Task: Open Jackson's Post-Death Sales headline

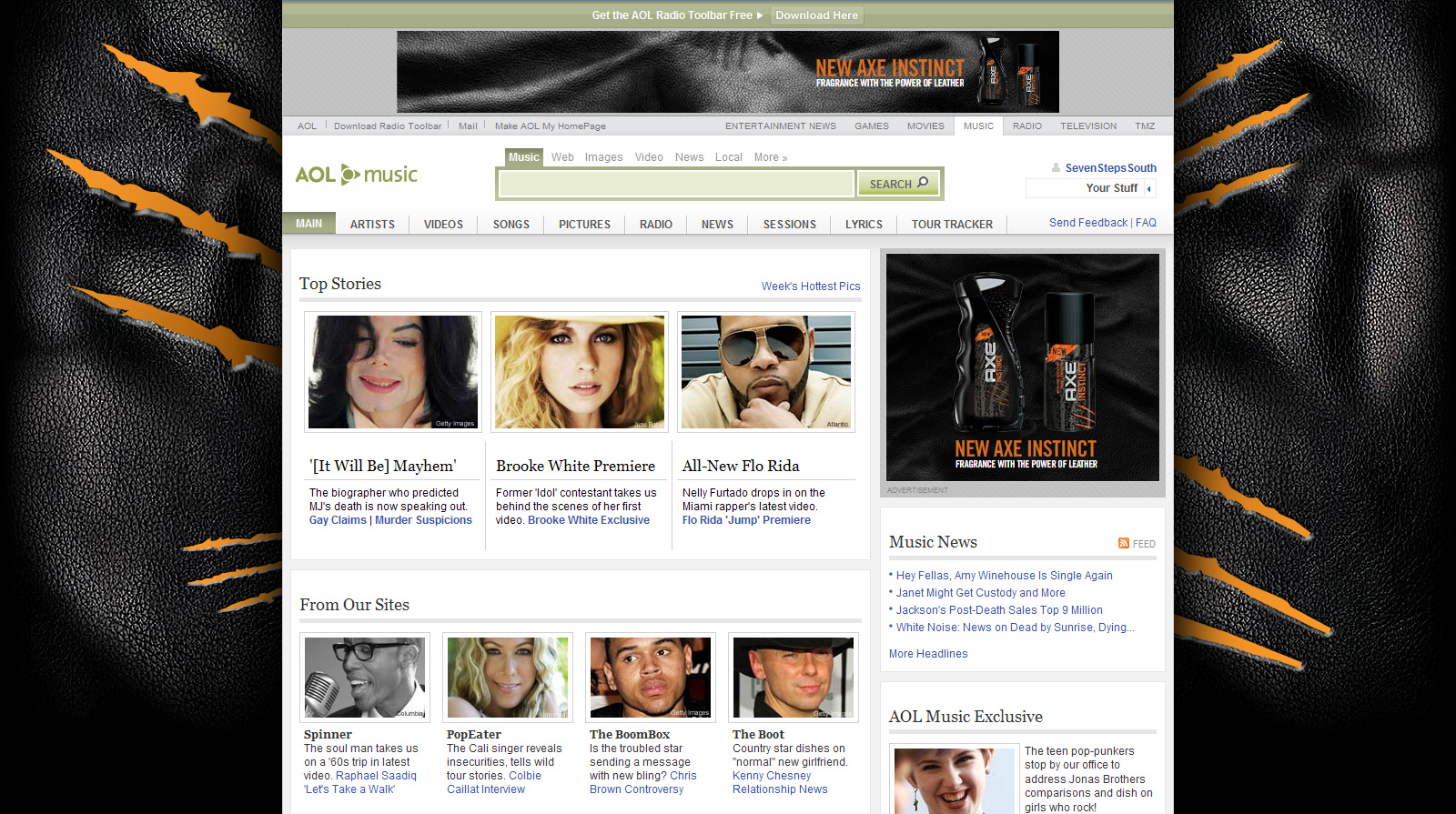Action: pos(999,610)
